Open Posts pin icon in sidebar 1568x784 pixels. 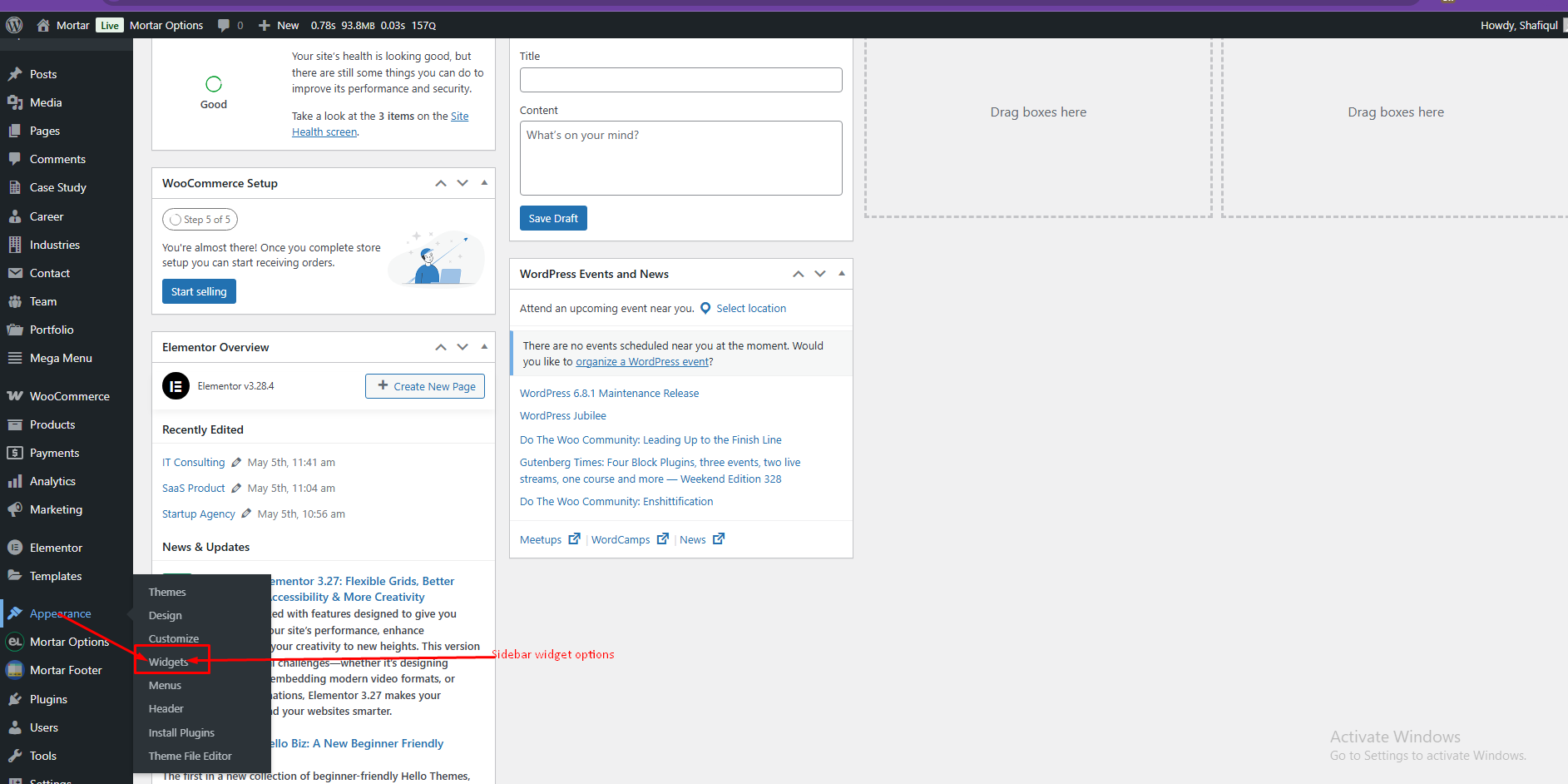point(15,74)
